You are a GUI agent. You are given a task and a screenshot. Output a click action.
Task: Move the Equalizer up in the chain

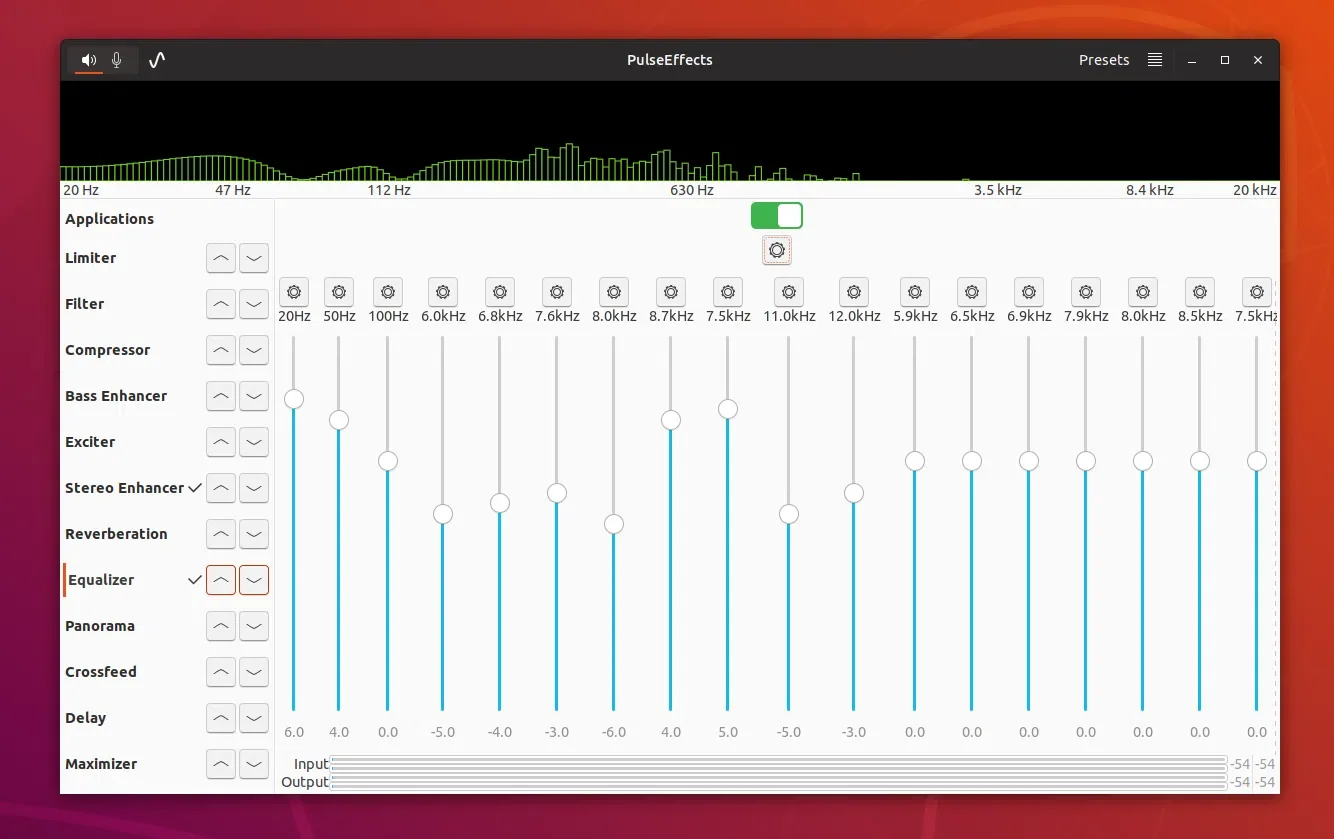221,580
